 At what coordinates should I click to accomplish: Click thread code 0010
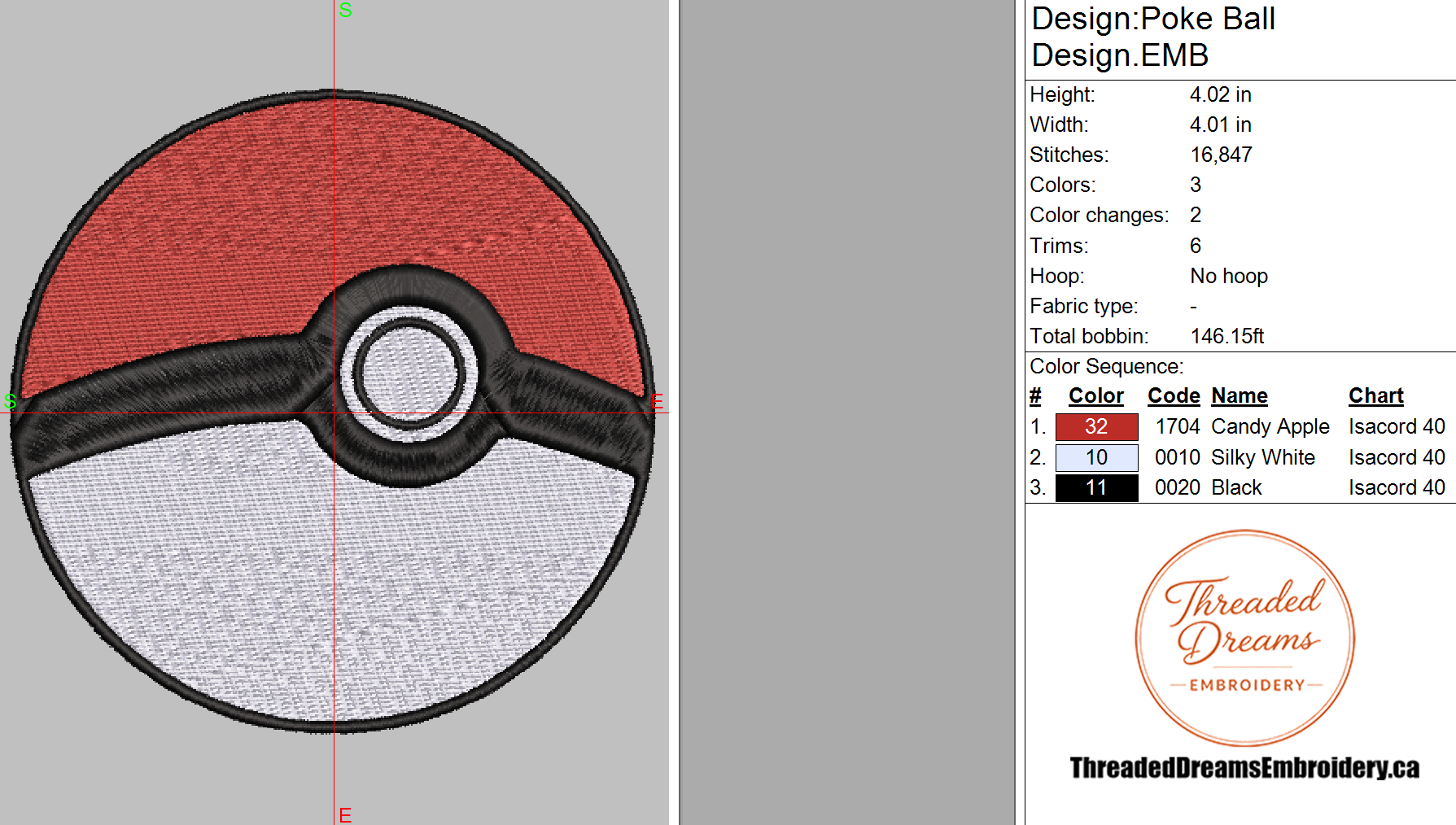1178,457
